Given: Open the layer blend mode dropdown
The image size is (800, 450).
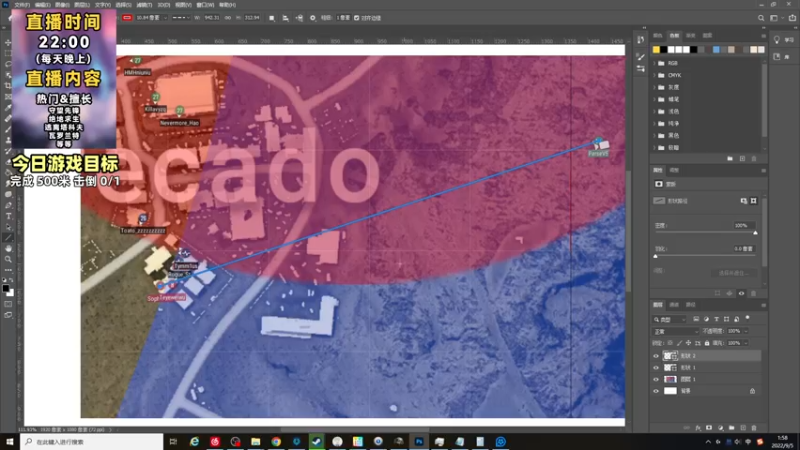Looking at the screenshot, I should [676, 331].
